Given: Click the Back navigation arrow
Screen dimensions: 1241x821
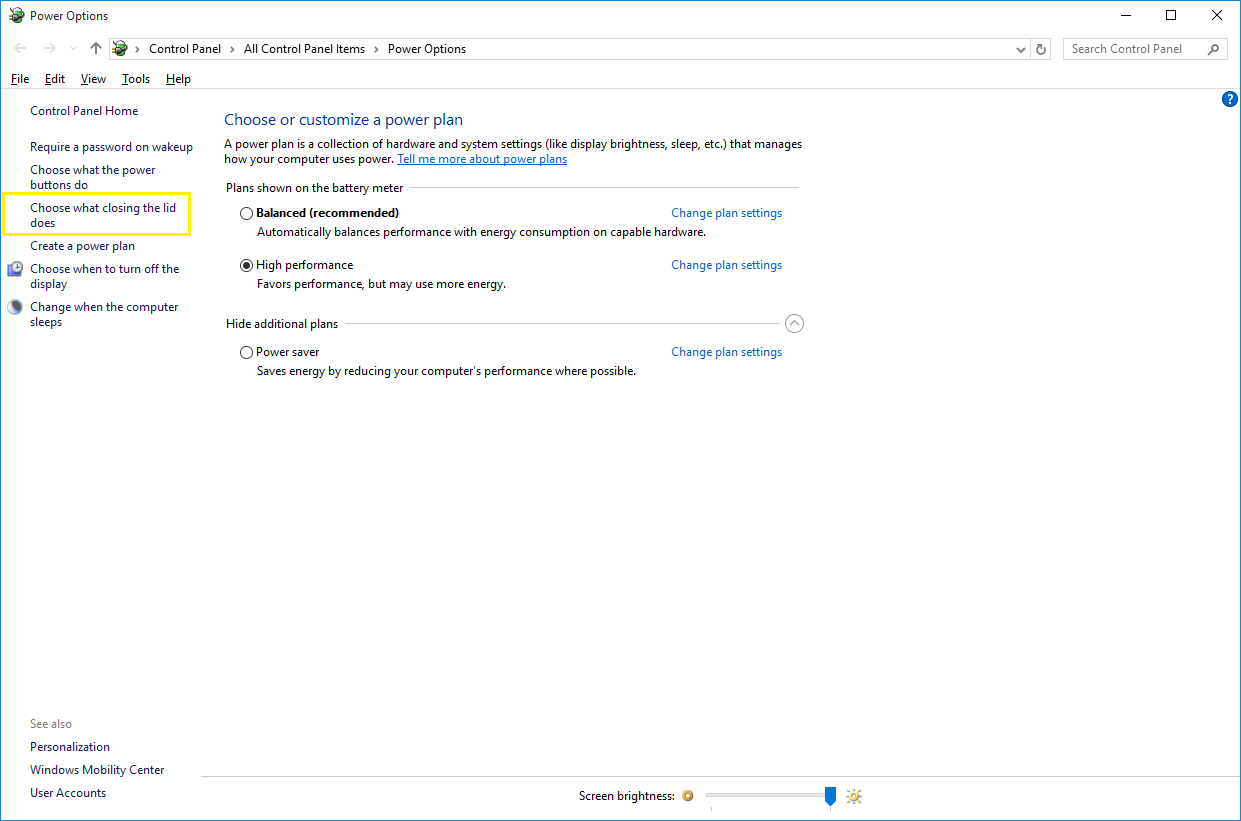Looking at the screenshot, I should click(21, 48).
